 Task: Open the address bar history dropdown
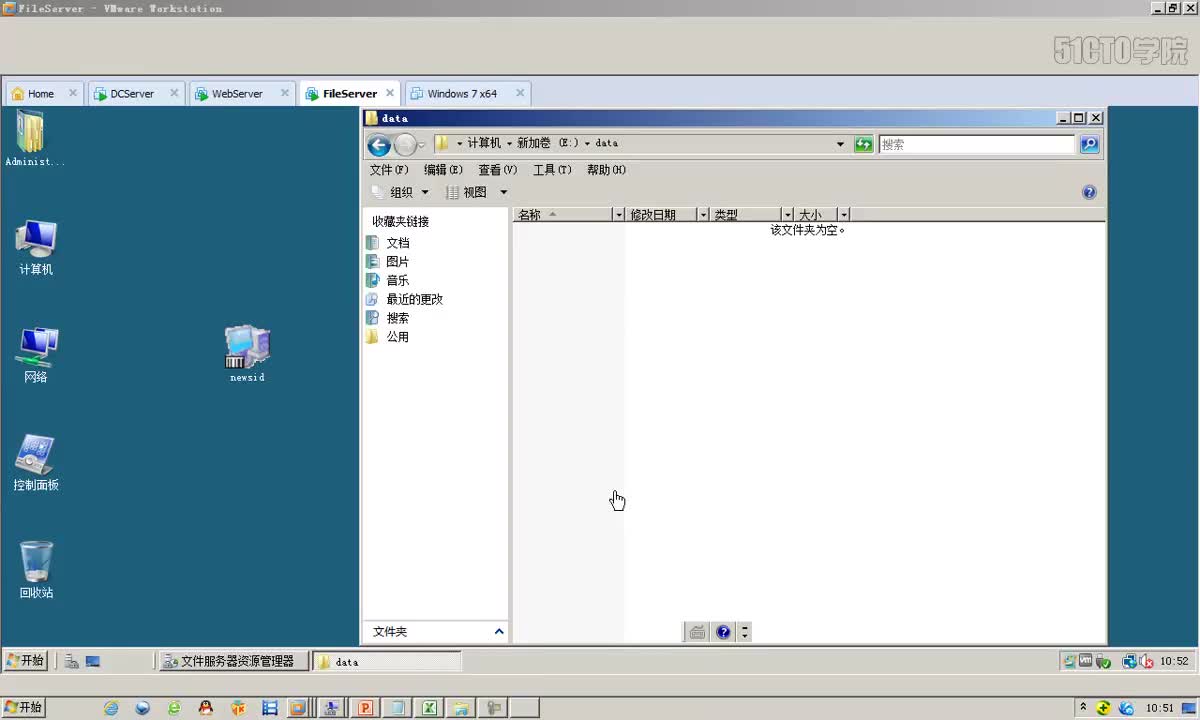840,144
